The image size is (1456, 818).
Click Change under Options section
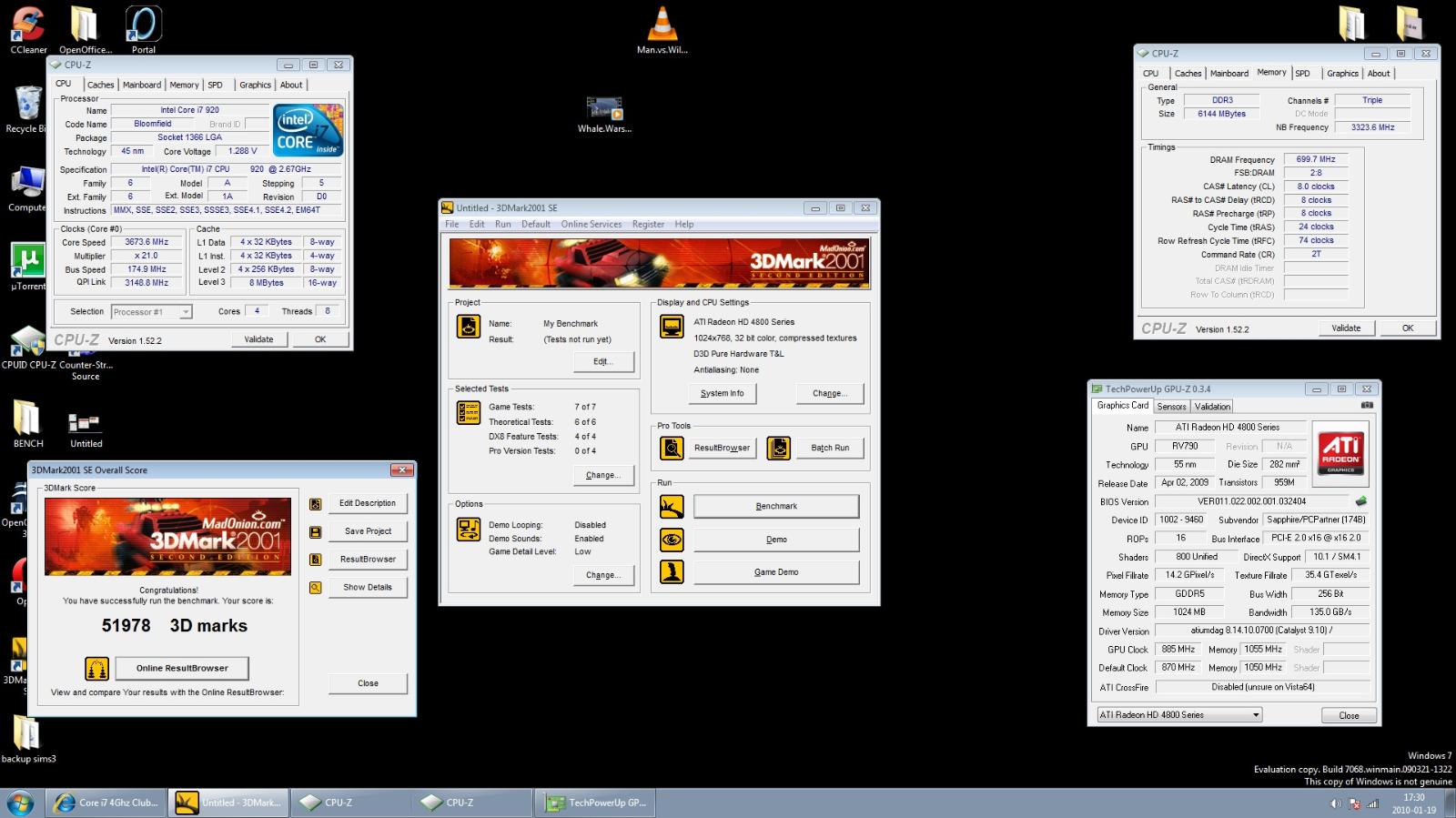(x=603, y=575)
